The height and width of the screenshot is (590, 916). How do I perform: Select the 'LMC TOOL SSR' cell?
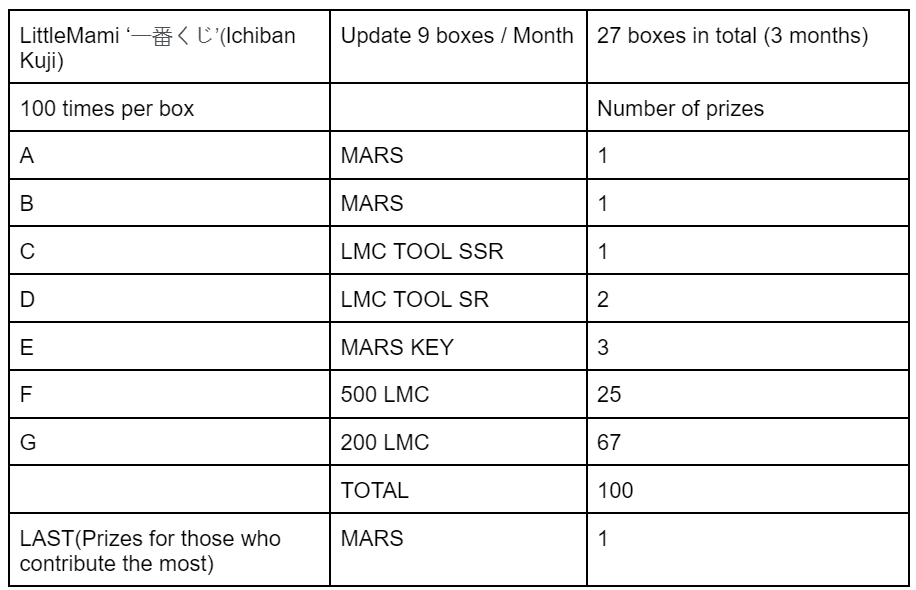pyautogui.click(x=458, y=251)
